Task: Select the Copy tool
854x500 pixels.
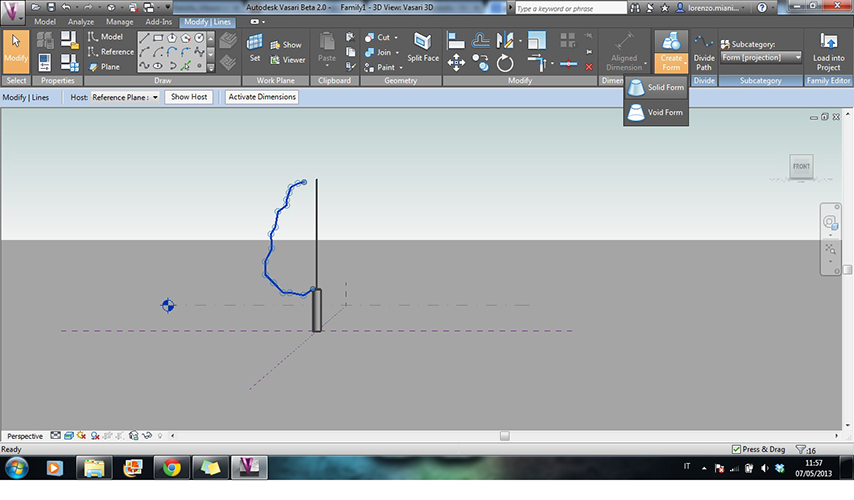Action: click(x=480, y=63)
